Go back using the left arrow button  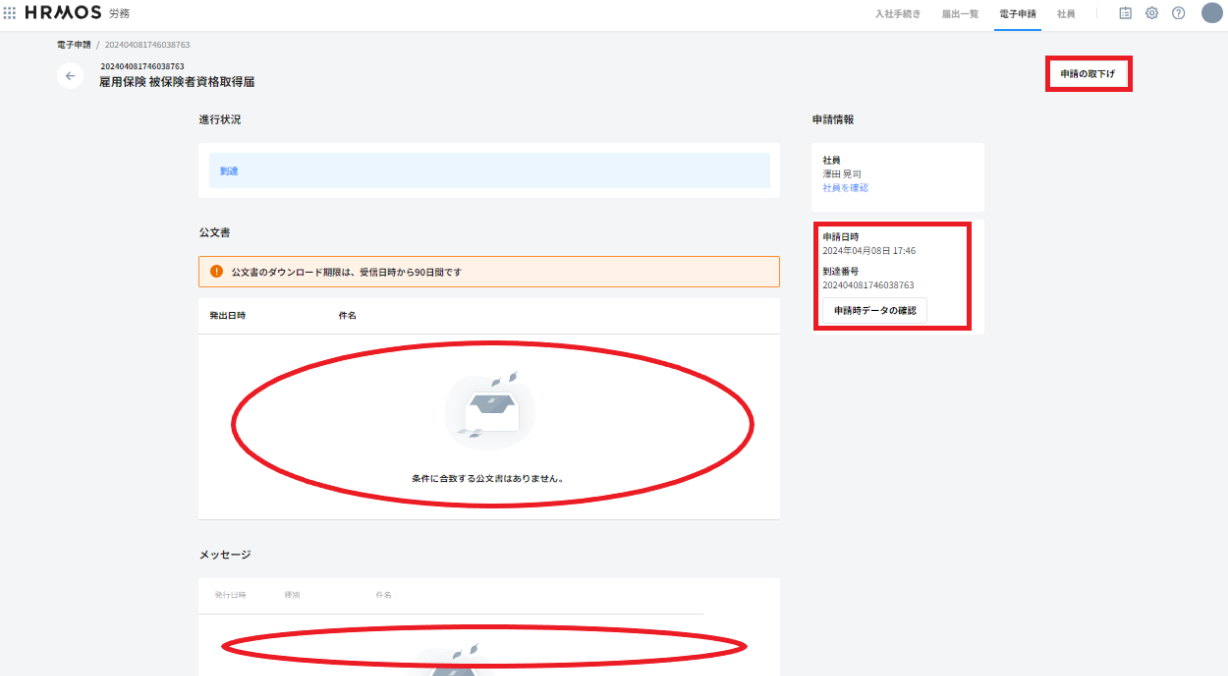tap(70, 76)
